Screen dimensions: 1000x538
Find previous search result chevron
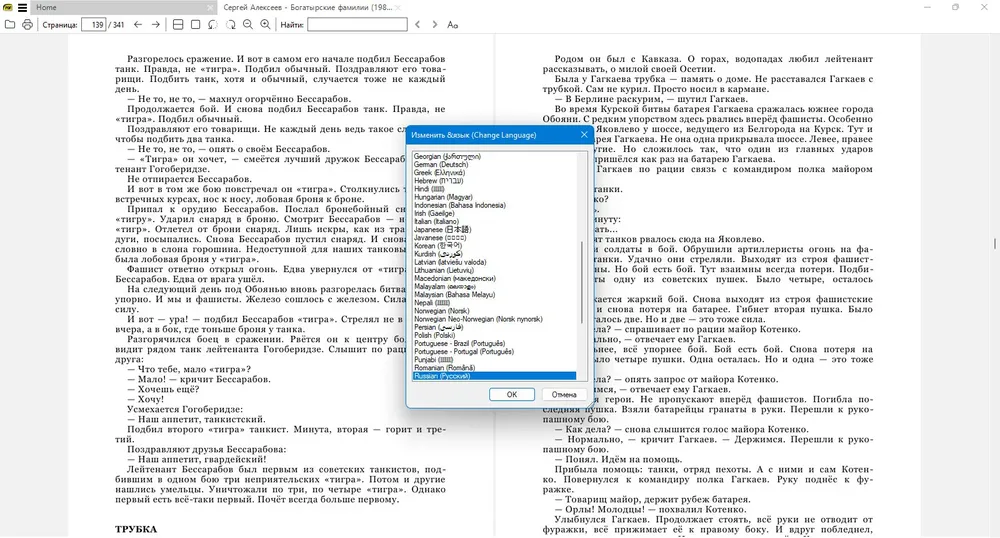[x=418, y=25]
